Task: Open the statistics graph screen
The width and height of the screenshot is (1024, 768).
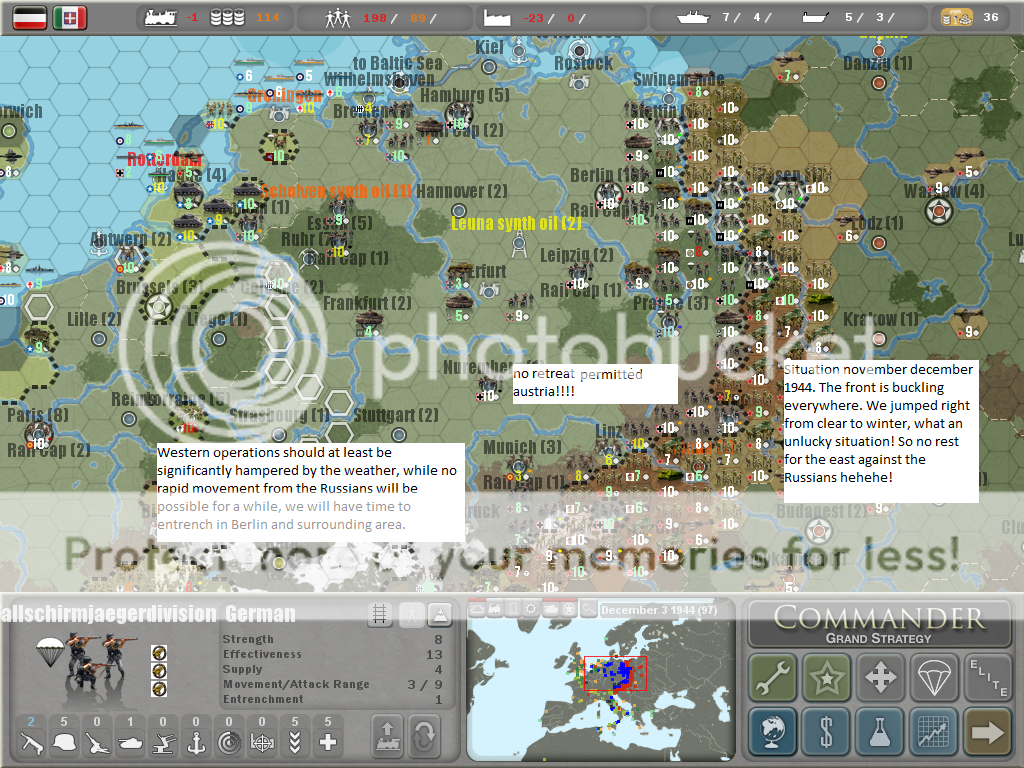Action: 933,732
